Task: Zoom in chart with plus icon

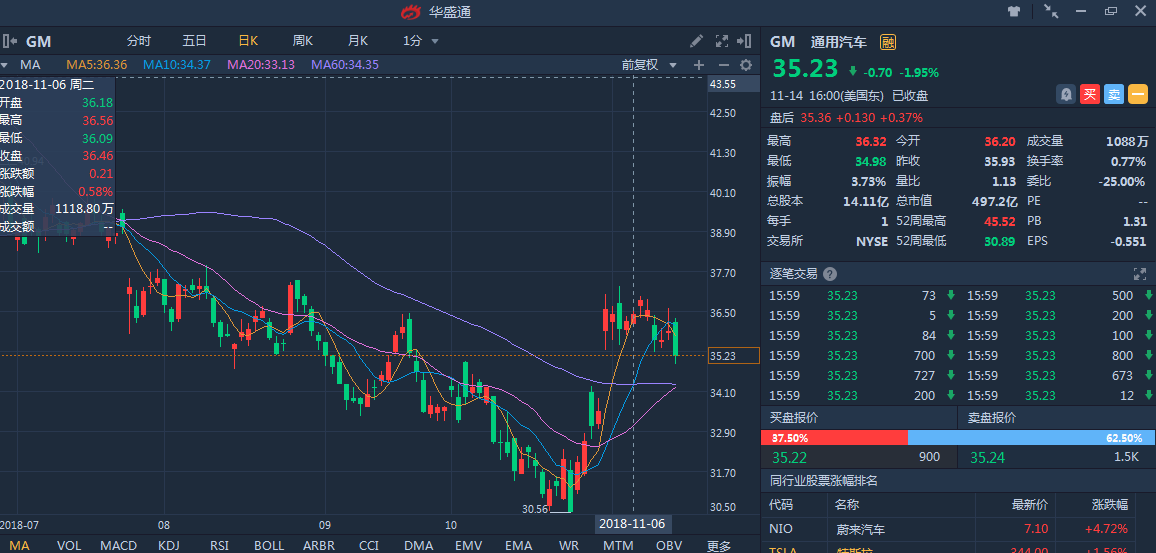Action: (699, 65)
